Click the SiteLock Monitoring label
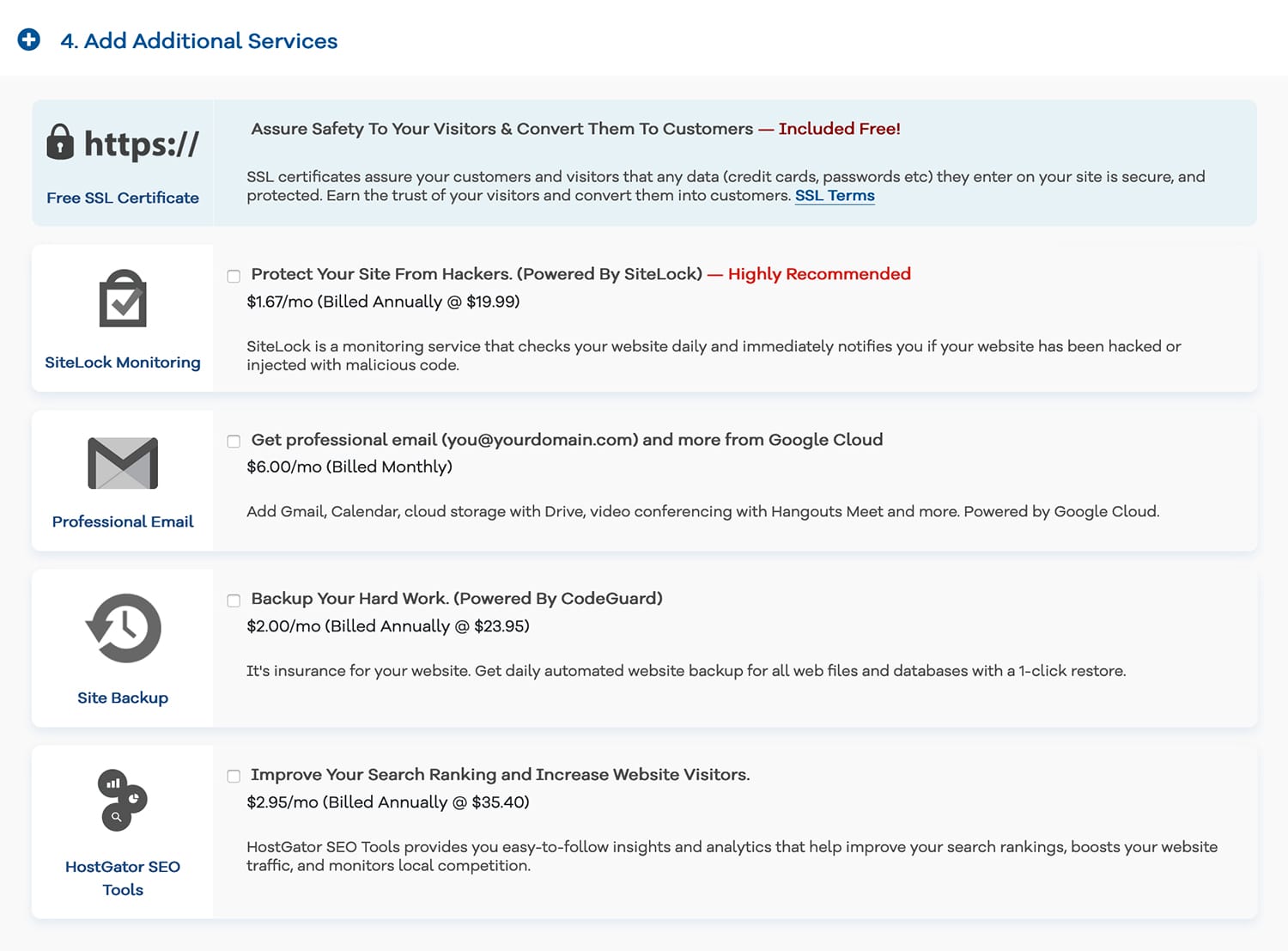 123,363
